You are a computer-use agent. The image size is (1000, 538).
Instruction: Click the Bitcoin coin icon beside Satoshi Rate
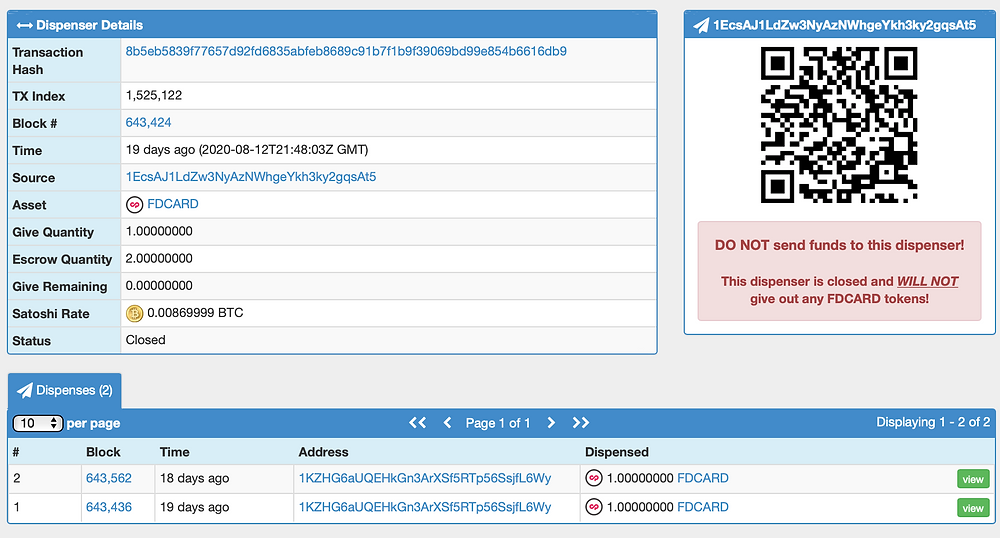[x=134, y=314]
